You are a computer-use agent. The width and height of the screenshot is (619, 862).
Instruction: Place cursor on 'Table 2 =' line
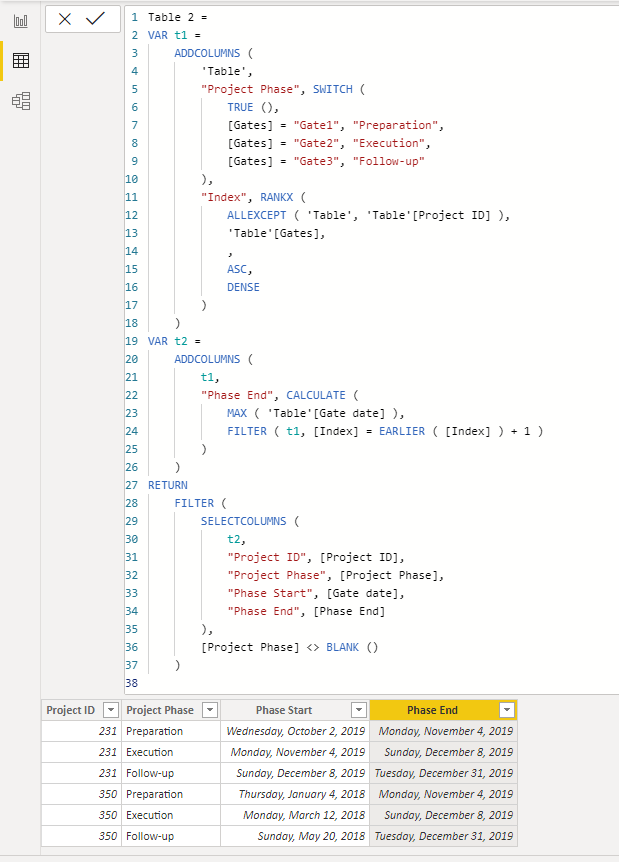click(178, 17)
